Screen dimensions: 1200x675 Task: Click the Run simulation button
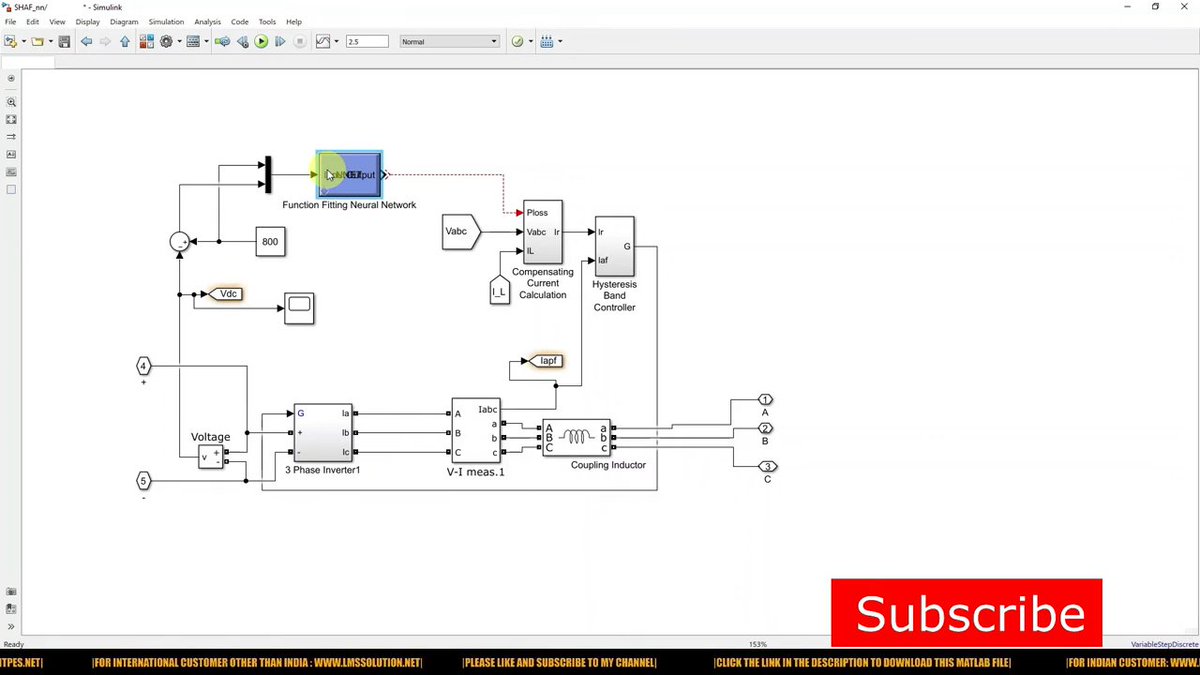[x=261, y=41]
